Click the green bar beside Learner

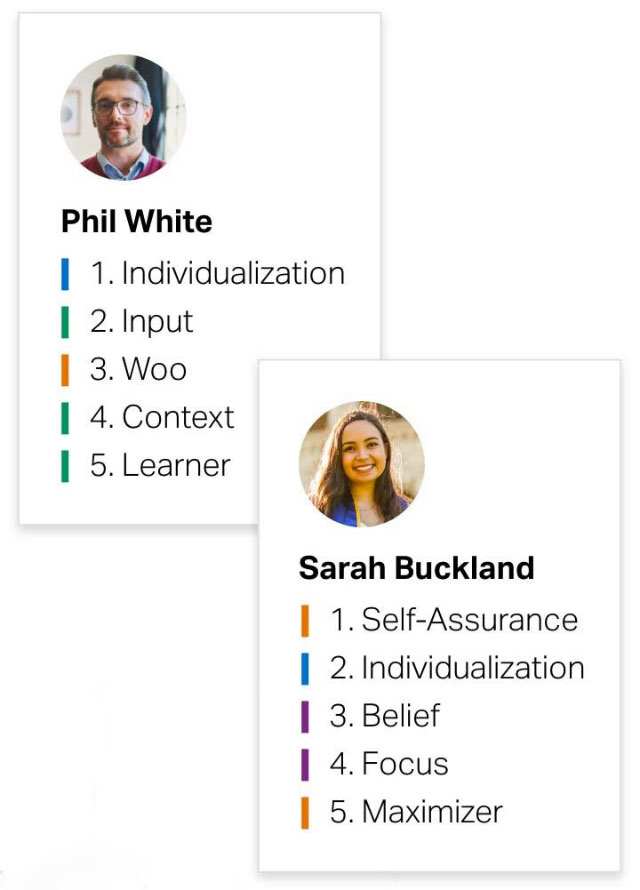click(x=65, y=465)
